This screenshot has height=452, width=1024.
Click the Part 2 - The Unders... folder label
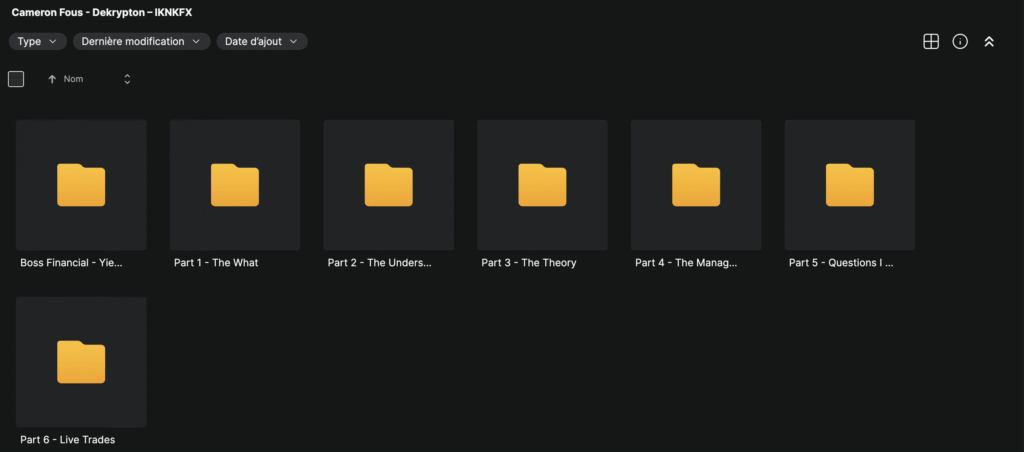380,263
